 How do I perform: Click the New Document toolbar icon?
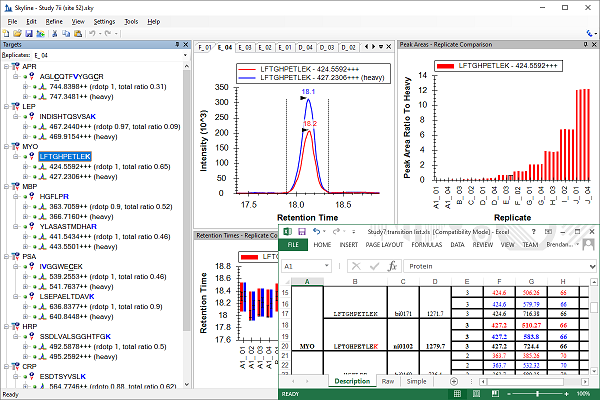click(6, 34)
